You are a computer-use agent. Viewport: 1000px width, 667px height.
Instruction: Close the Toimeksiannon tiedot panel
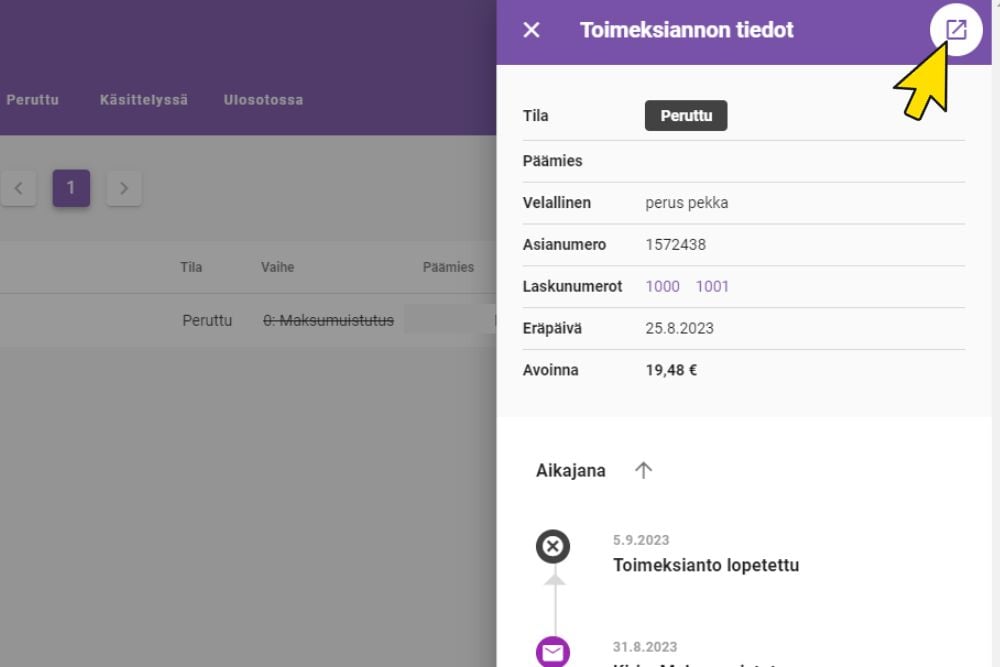click(532, 30)
